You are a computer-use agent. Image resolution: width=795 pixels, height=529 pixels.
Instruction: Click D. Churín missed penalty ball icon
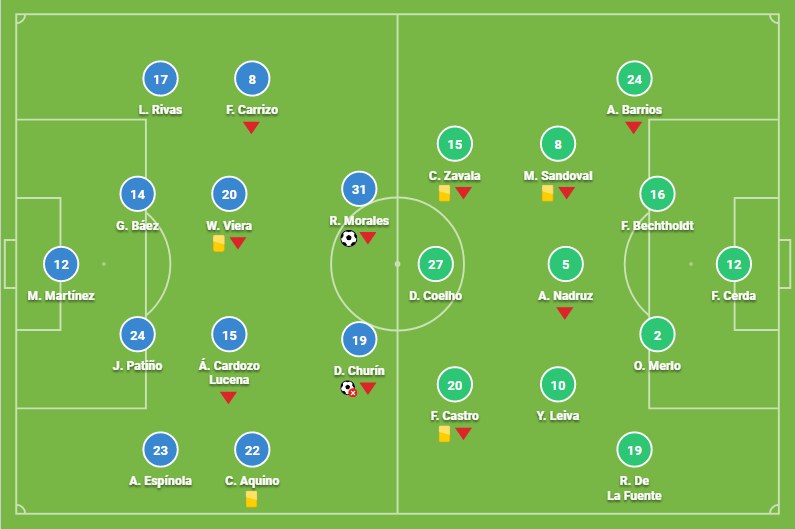click(348, 389)
